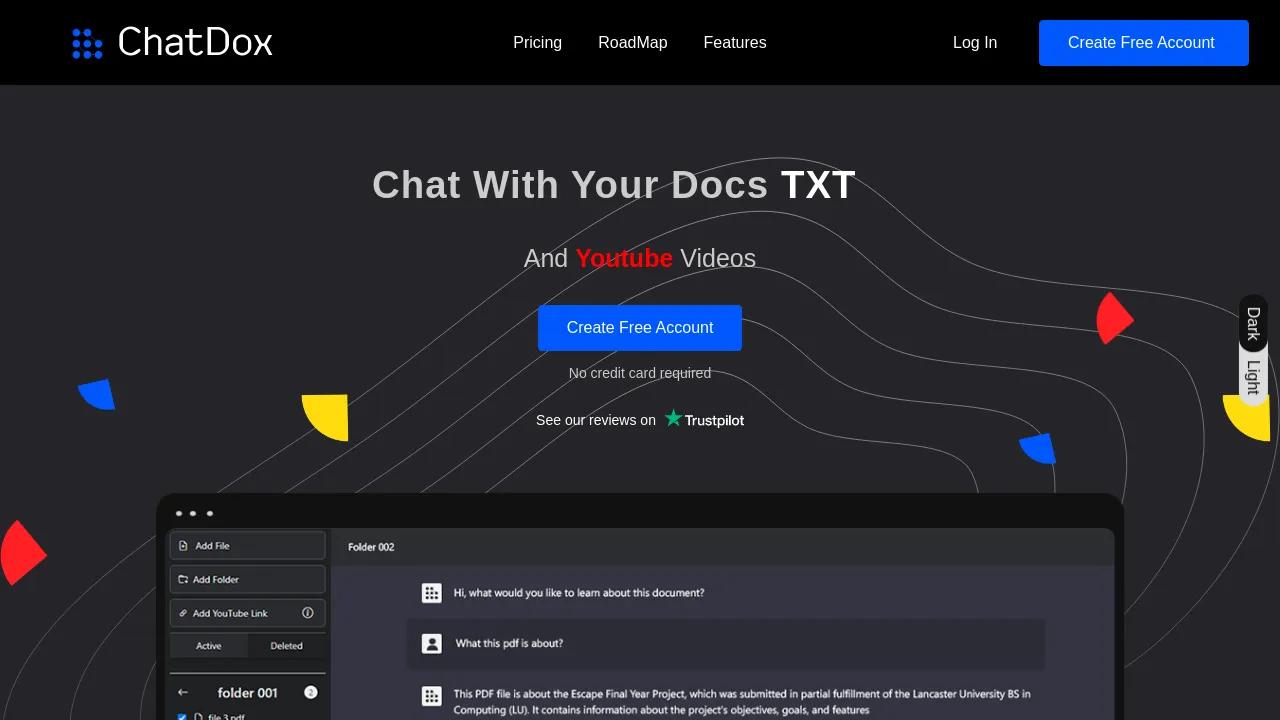Screen dimensions: 1280x720
Task: Select the Deleted tab in the app preview
Action: point(286,646)
